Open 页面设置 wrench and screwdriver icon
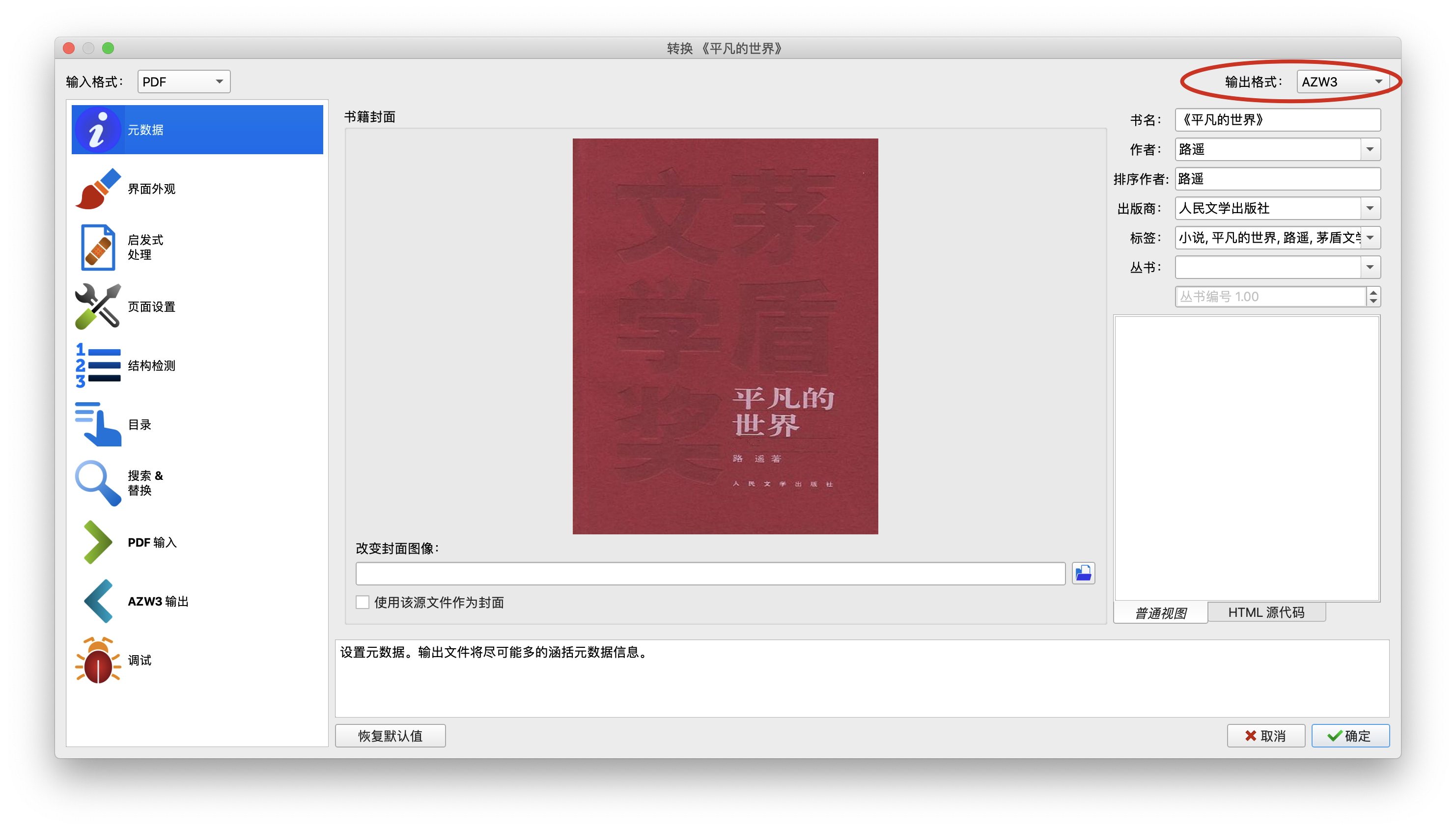1456x831 pixels. pos(98,306)
